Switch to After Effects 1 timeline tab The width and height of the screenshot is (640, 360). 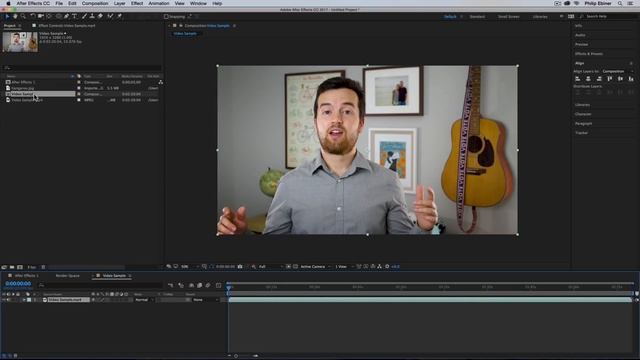pos(27,276)
